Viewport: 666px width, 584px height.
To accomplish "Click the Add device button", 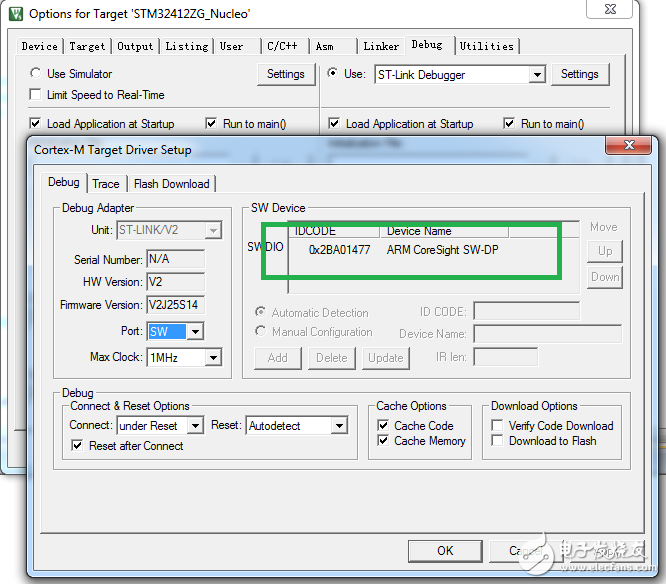I will coord(278,358).
